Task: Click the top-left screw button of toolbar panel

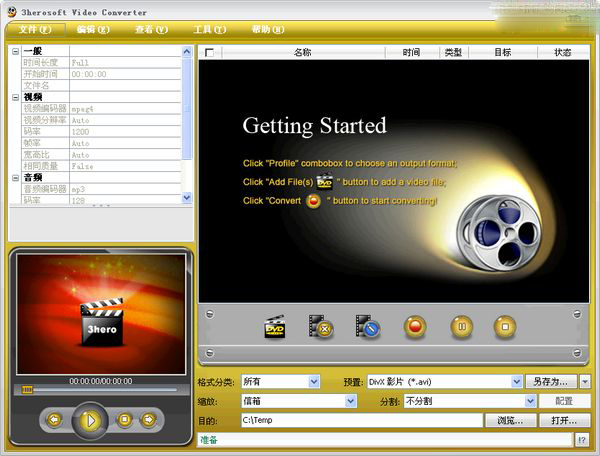Action: (x=210, y=314)
